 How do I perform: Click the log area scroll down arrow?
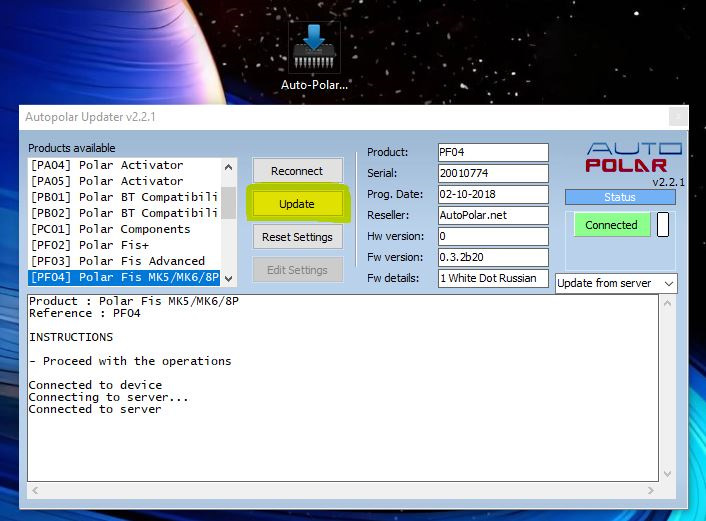[x=667, y=474]
